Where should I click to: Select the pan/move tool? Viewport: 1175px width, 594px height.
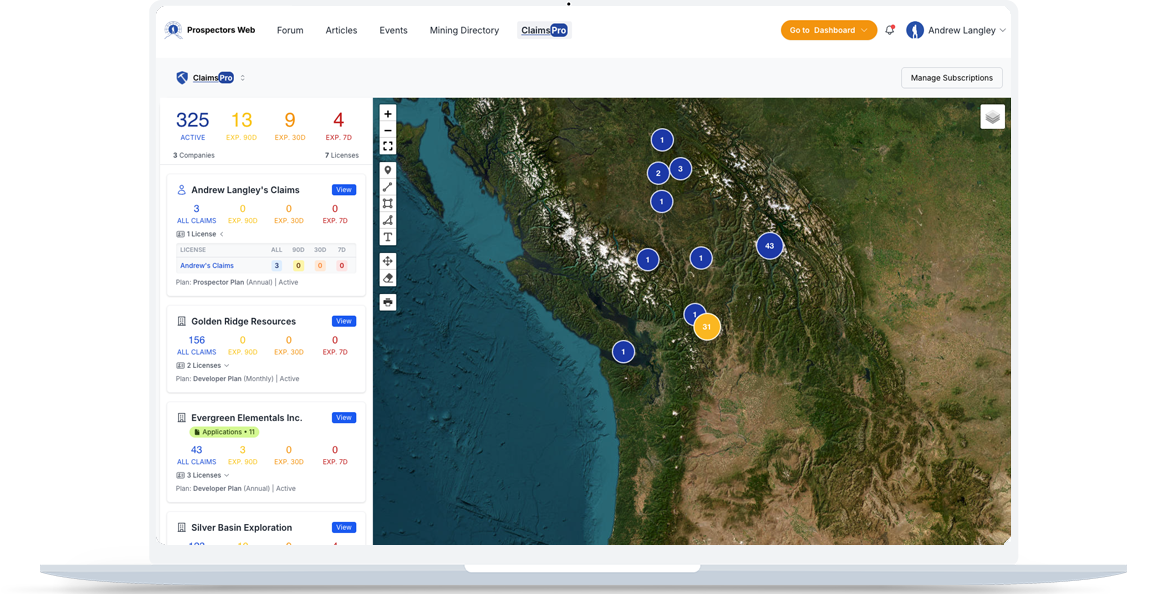pos(388,261)
